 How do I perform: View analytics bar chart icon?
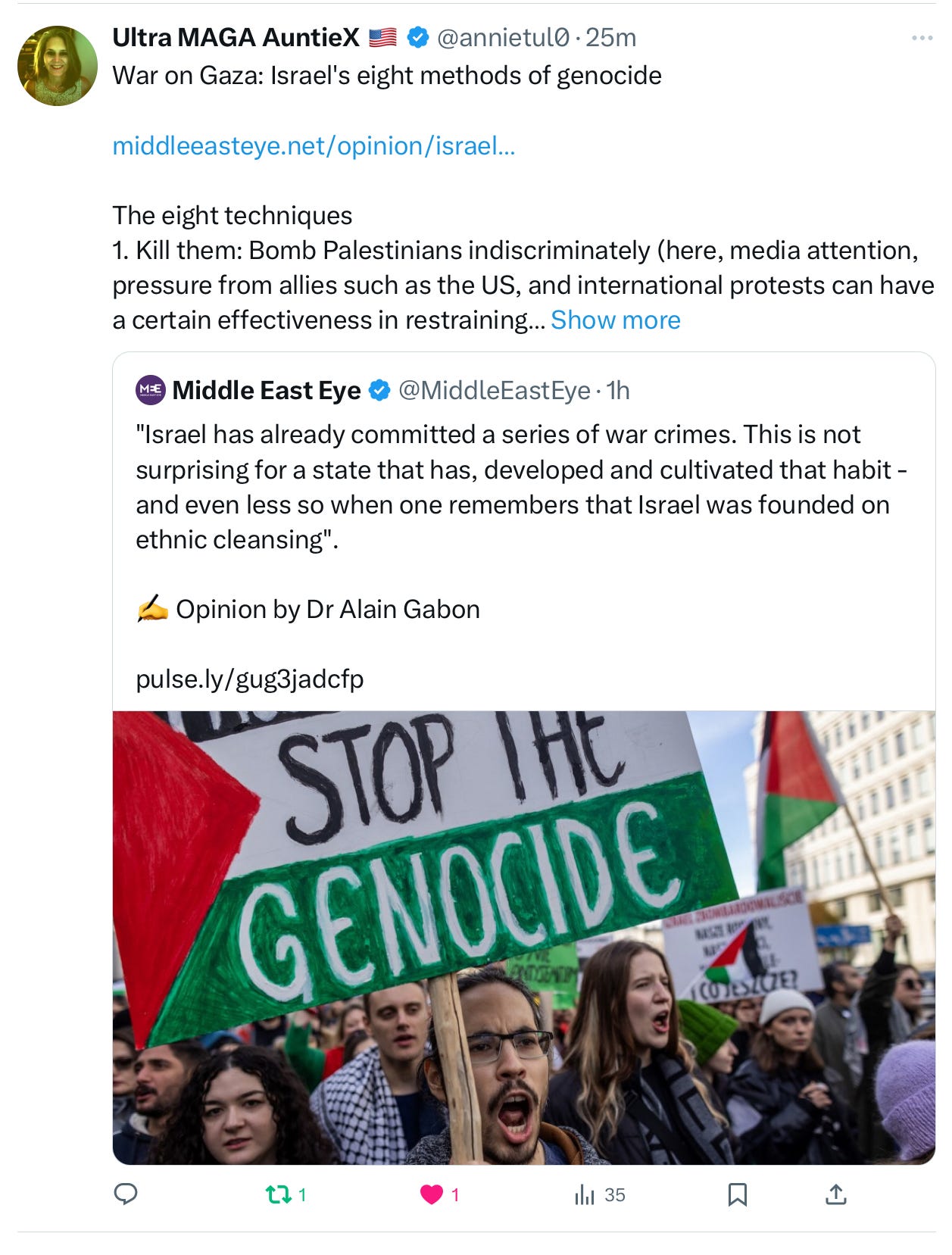[584, 1195]
